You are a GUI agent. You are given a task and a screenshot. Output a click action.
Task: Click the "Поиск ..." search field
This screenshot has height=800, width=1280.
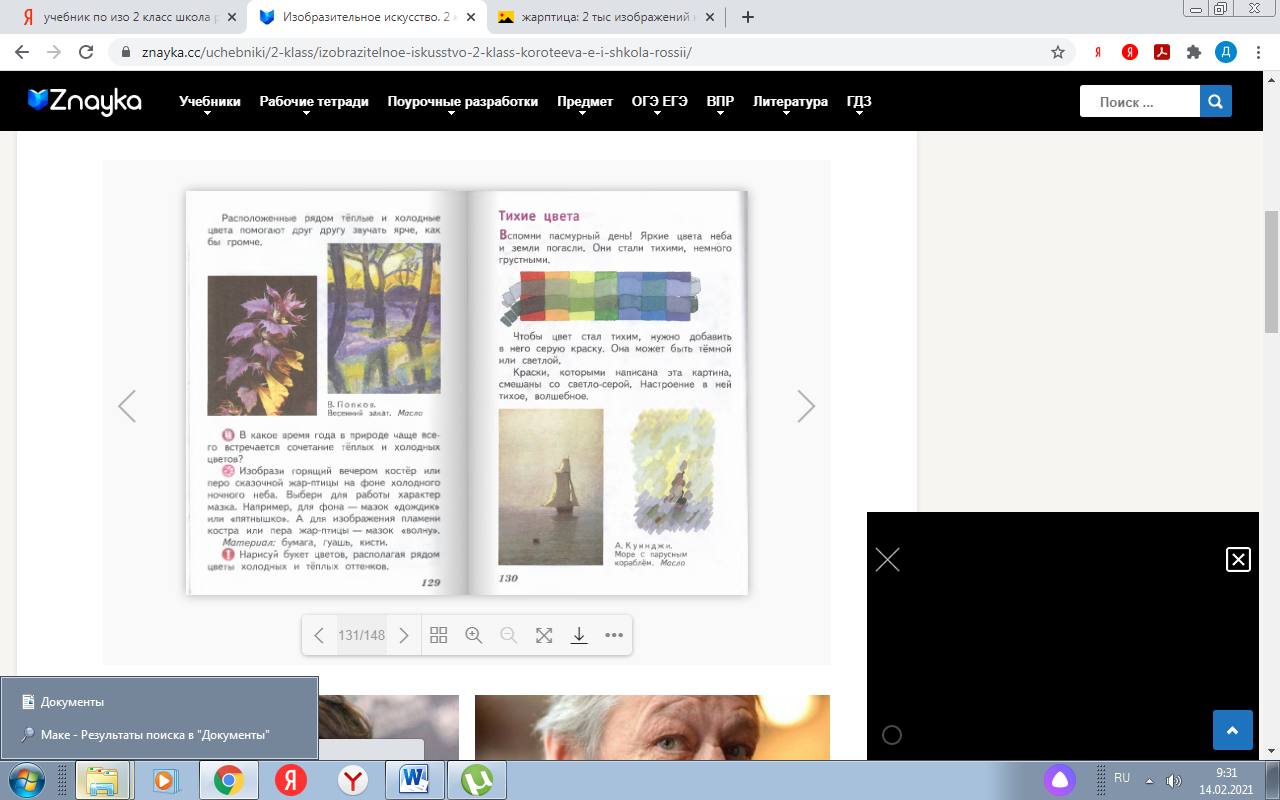(1140, 101)
